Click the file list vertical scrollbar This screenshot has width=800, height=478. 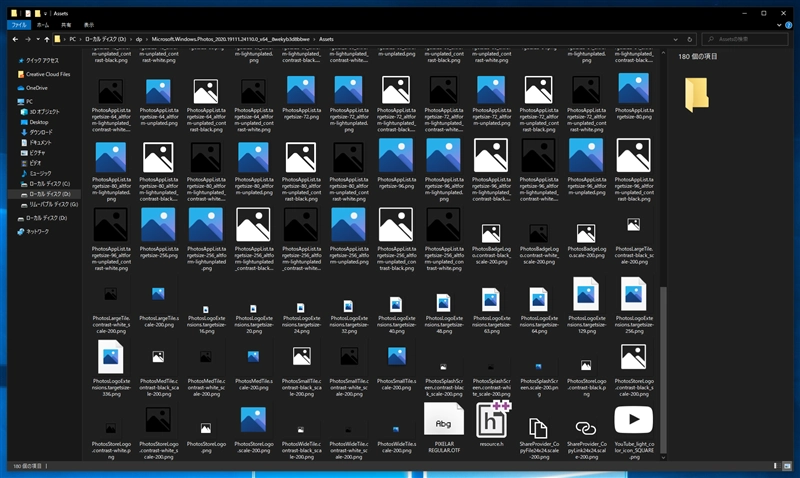point(663,369)
